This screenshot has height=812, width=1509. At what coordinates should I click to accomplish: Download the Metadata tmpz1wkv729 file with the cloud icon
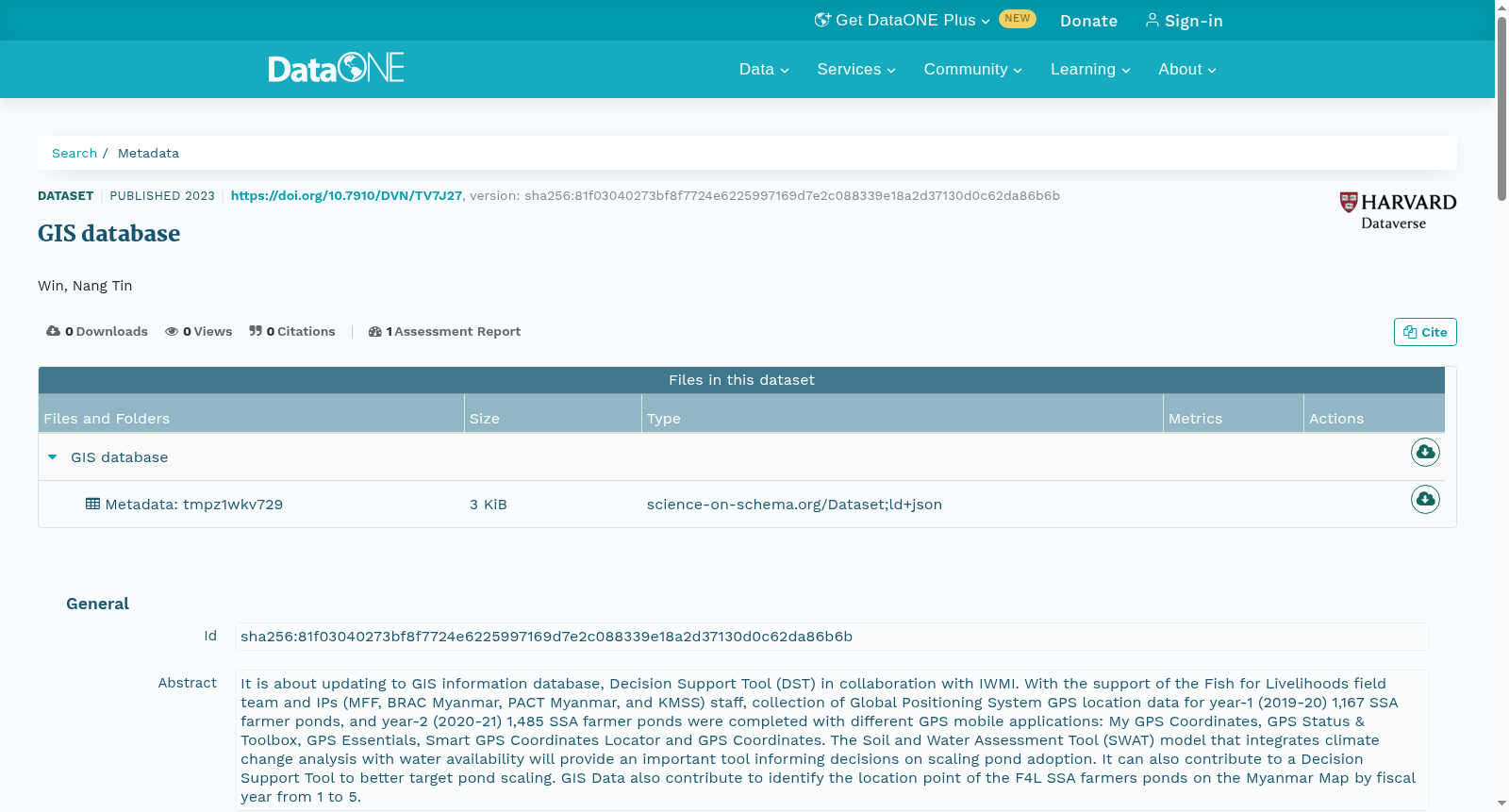click(1425, 499)
